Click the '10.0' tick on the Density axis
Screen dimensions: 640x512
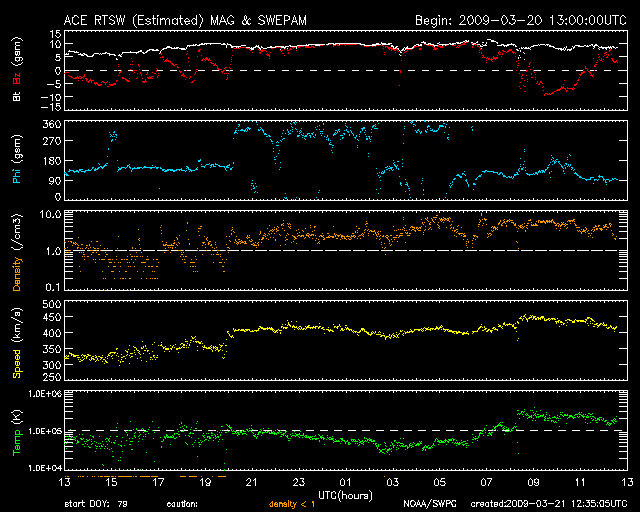coord(50,214)
